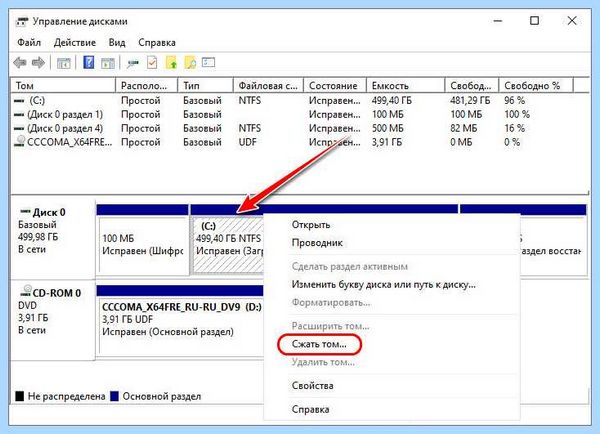Select CCCOMA_X64FRE_RU-RU_DV9 (D:) partition block

(x=181, y=320)
